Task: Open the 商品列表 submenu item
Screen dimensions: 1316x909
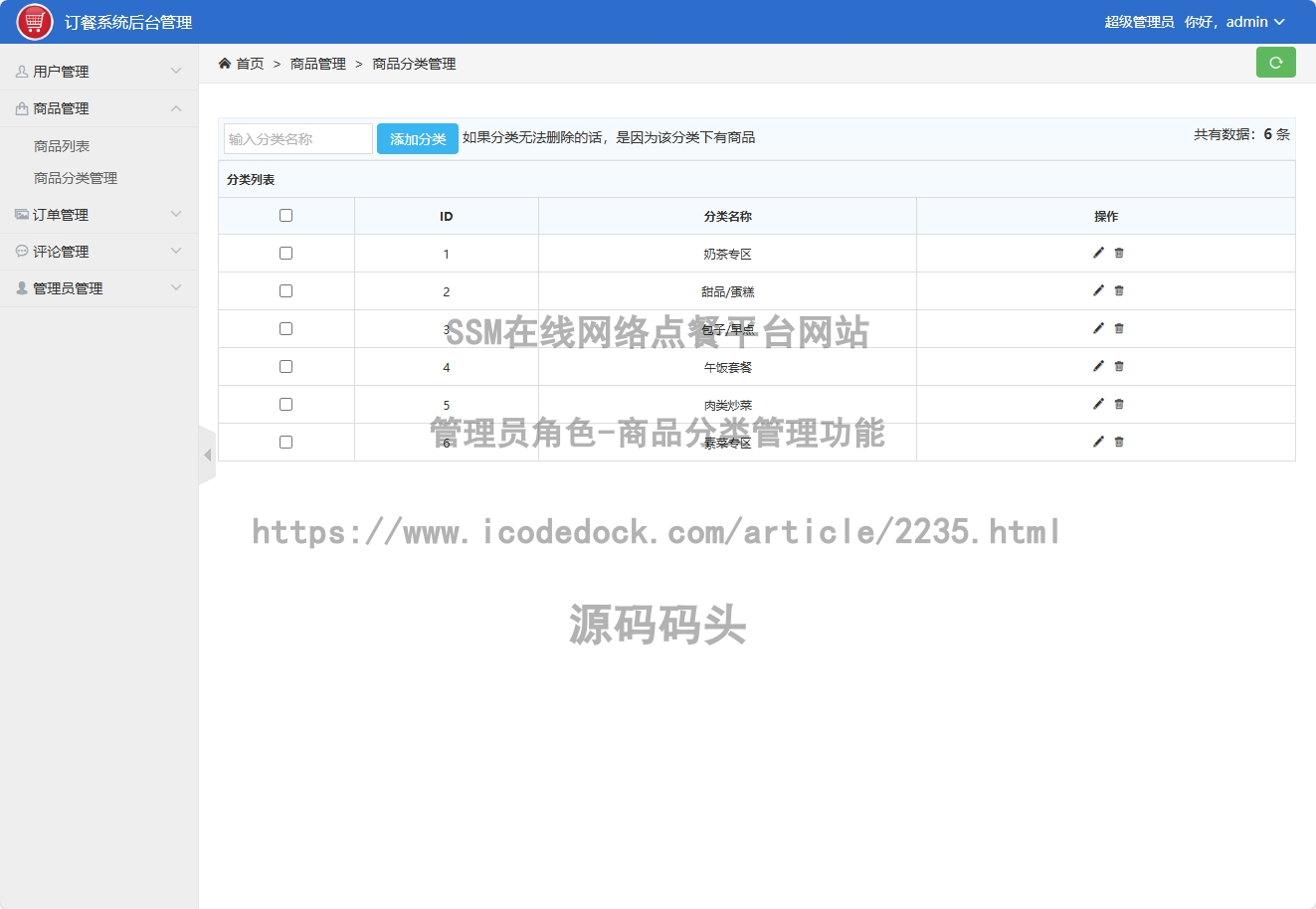Action: click(x=62, y=146)
